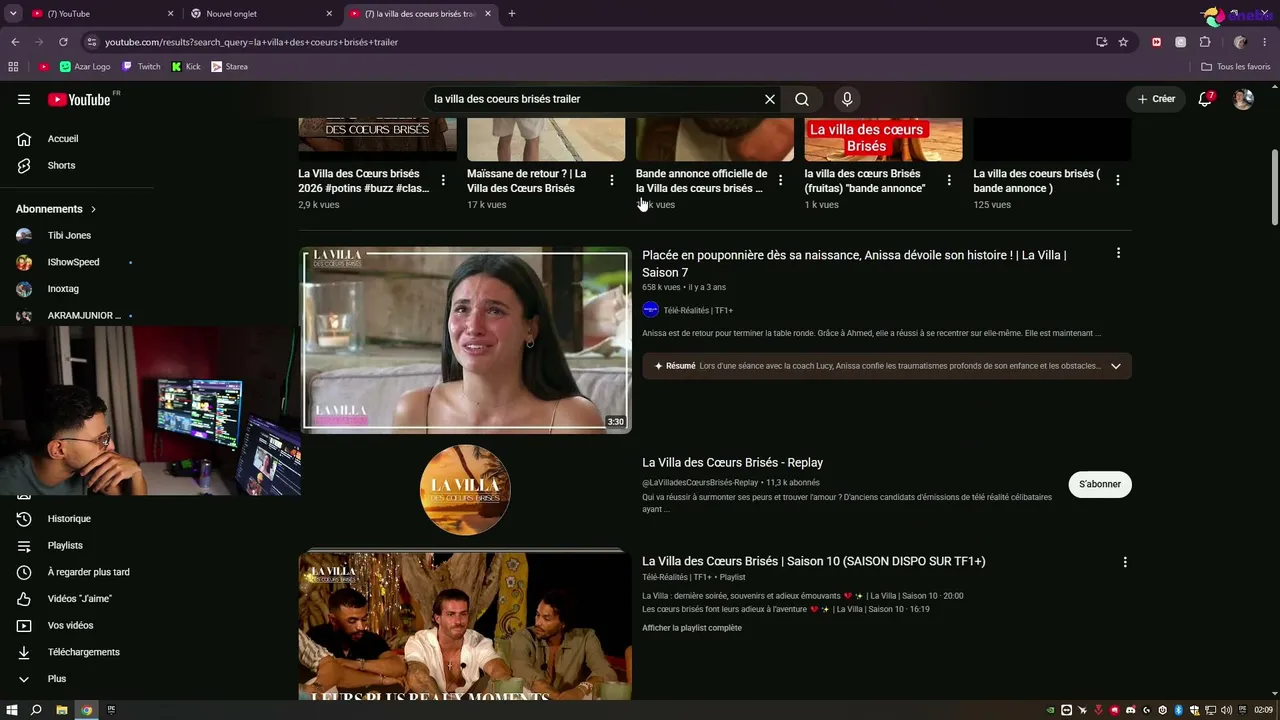Open the Télé-Réalités | TF1+ channel link
The width and height of the screenshot is (1280, 720).
(x=698, y=310)
